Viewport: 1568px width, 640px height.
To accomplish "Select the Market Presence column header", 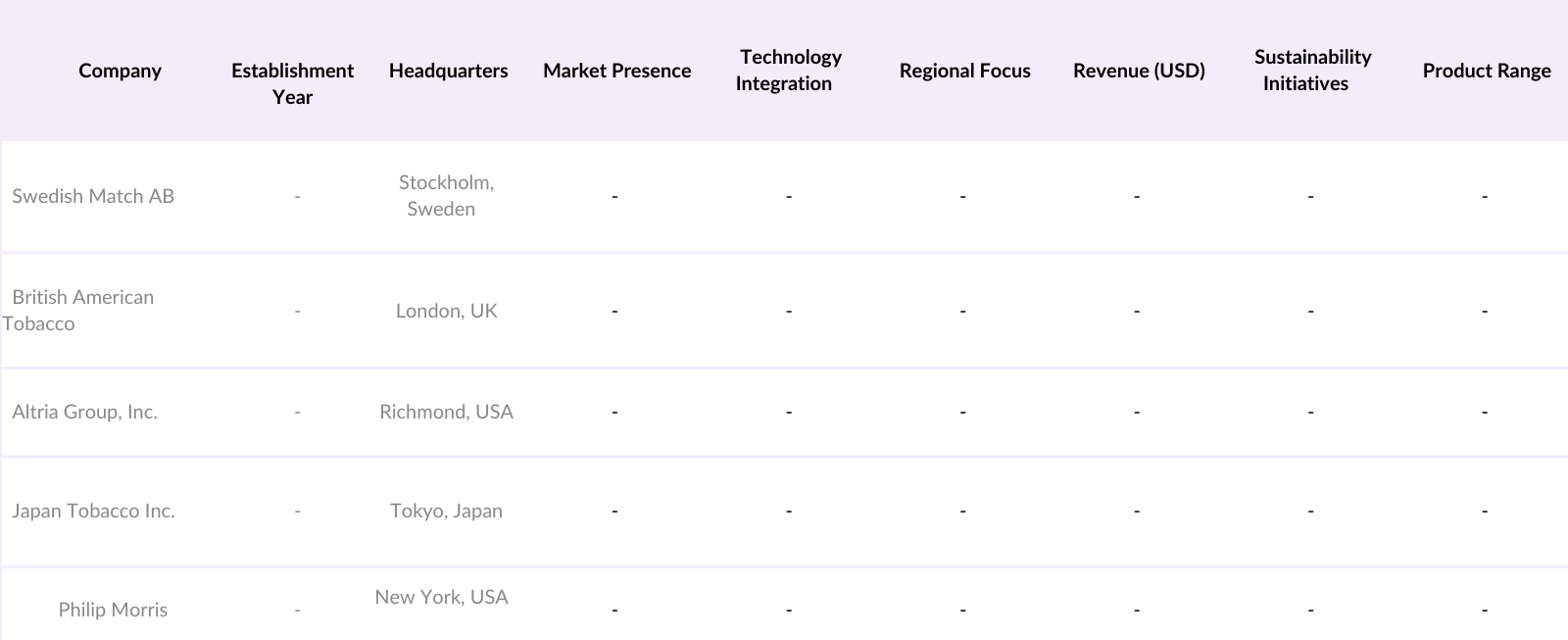I will pyautogui.click(x=616, y=71).
